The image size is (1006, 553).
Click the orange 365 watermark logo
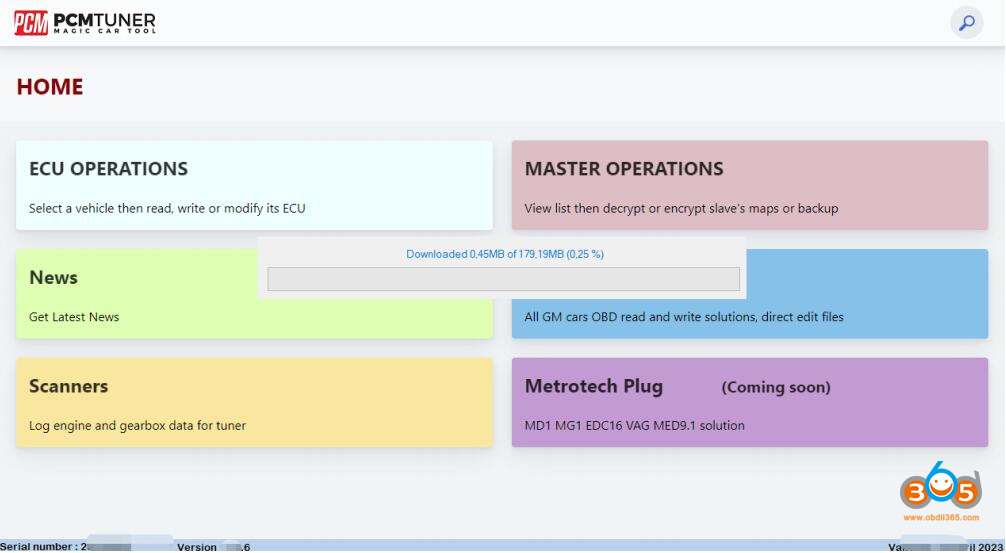[940, 490]
